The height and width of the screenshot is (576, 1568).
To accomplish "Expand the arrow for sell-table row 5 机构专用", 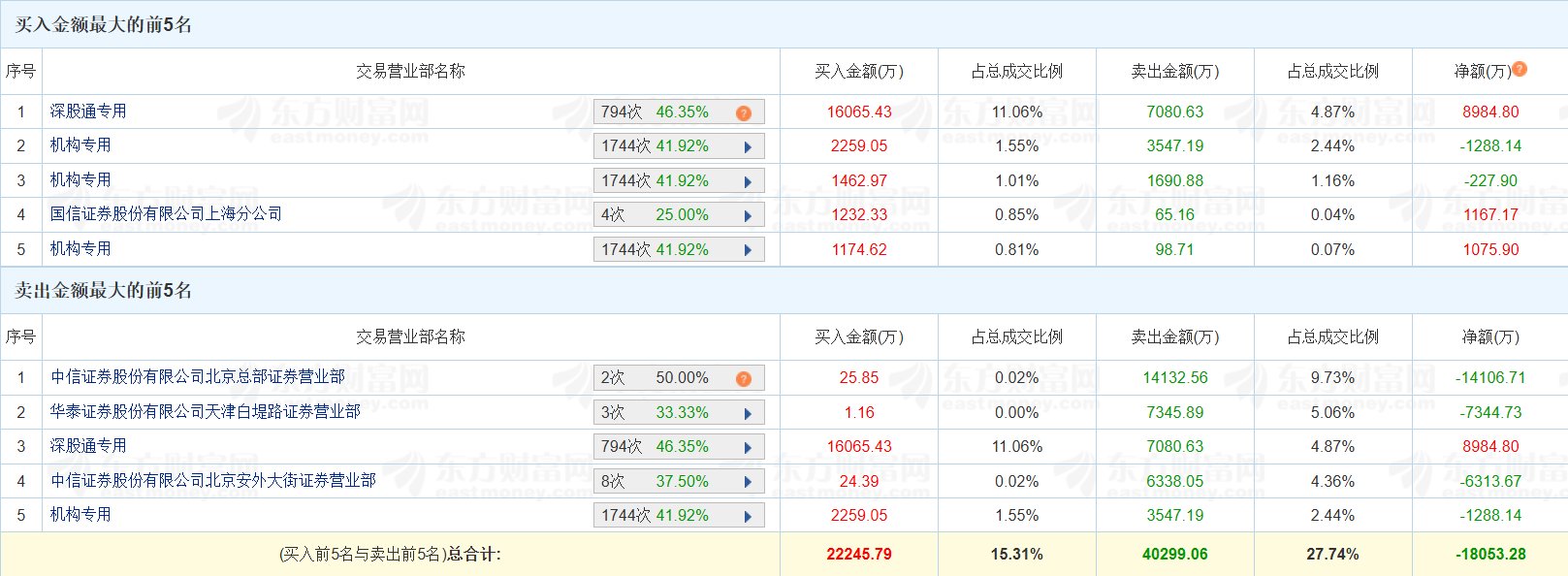I will (748, 517).
